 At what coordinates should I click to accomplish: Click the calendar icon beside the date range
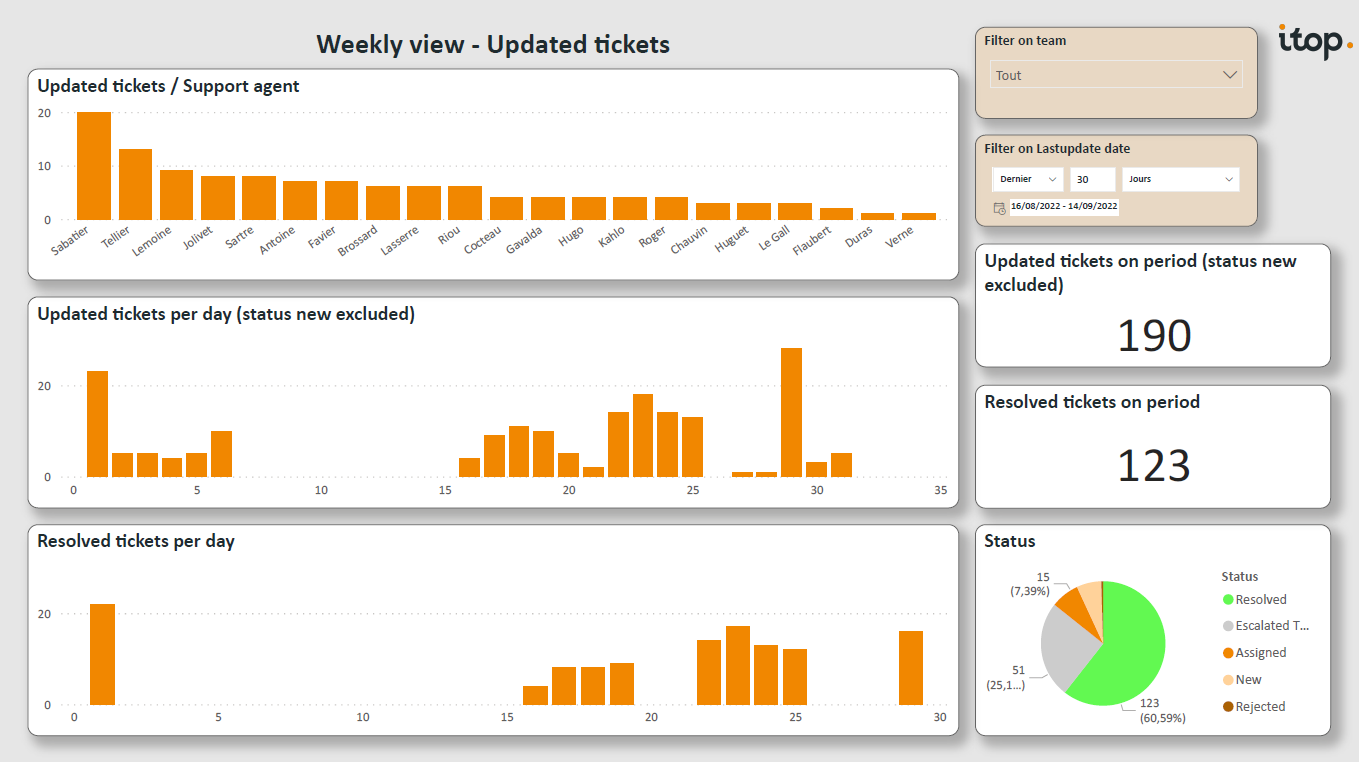point(999,208)
